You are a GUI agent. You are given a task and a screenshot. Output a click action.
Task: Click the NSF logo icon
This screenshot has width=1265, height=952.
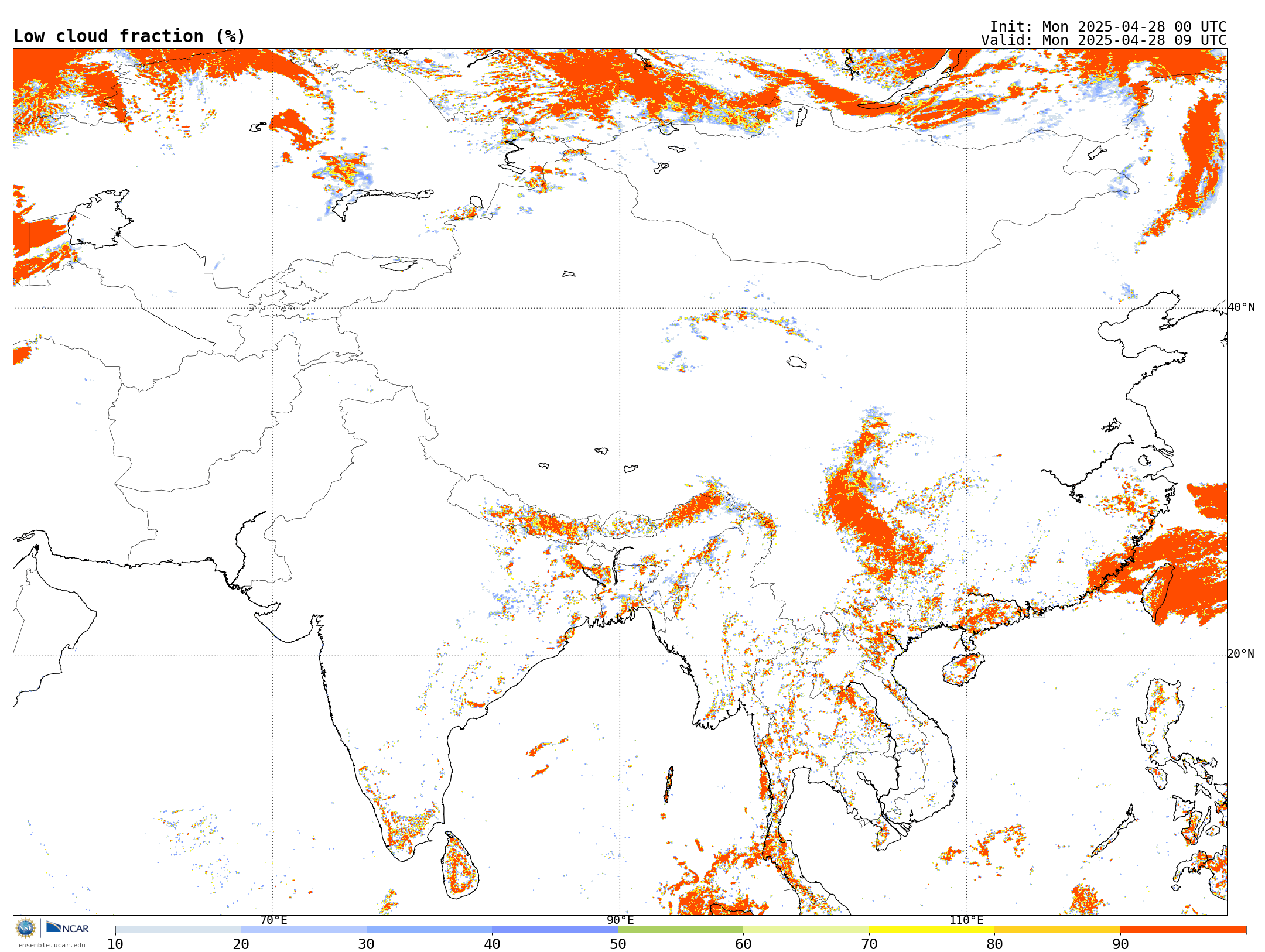tap(26, 928)
